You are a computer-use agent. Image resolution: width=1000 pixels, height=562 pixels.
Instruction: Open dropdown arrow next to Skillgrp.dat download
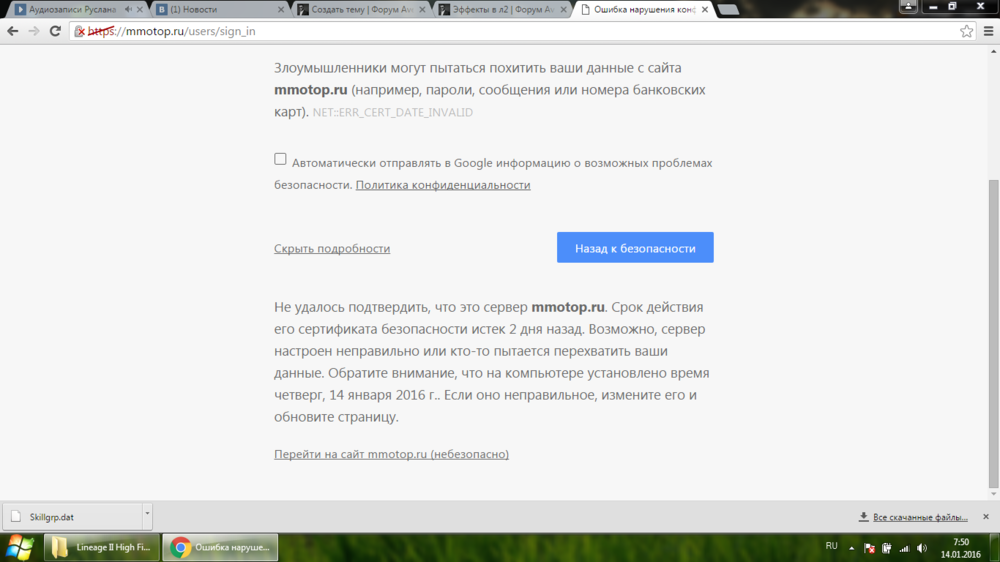(x=147, y=514)
